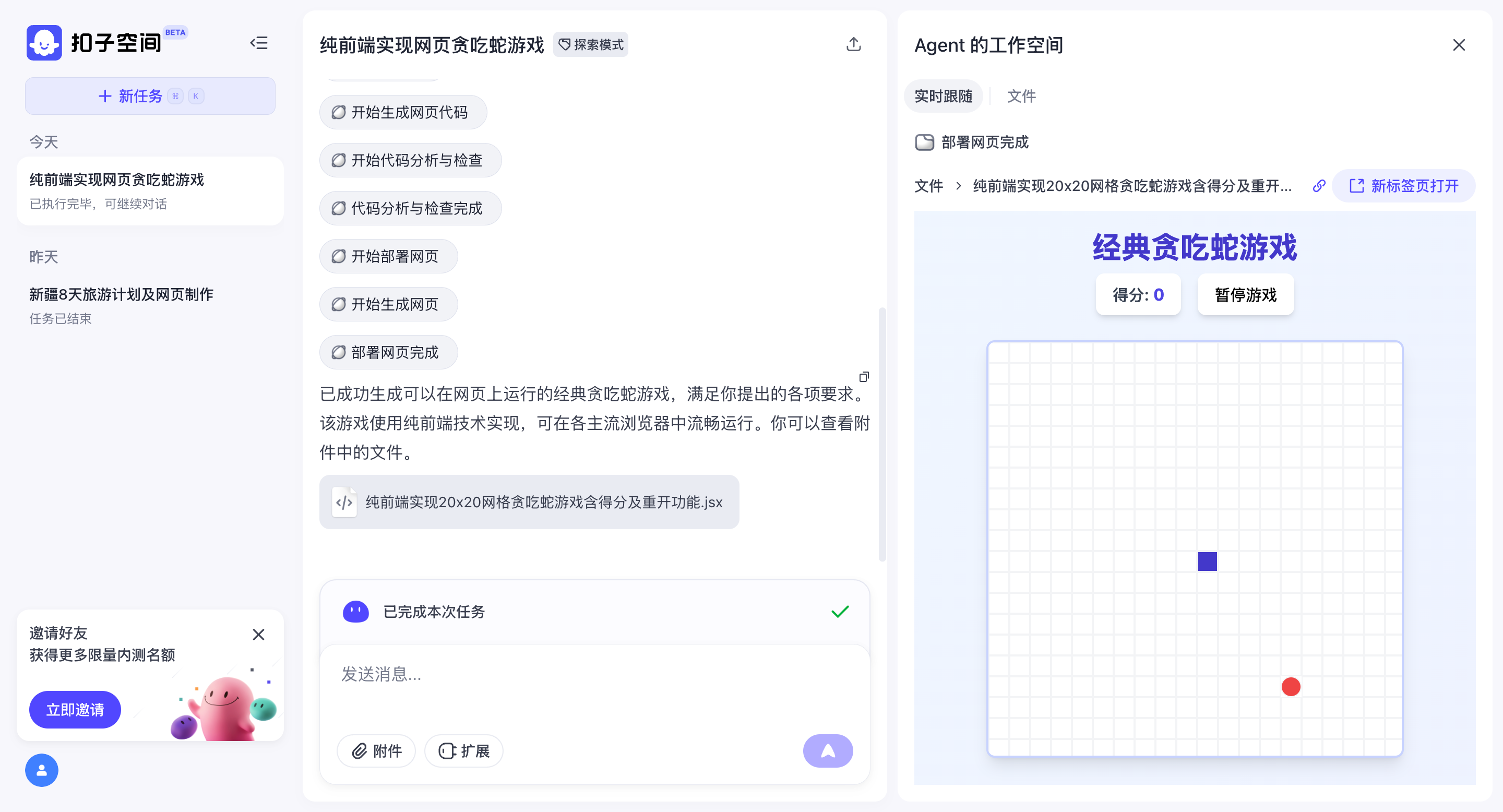Click the chat scrollbar
Viewport: 1503px width, 812px height.
point(881,434)
